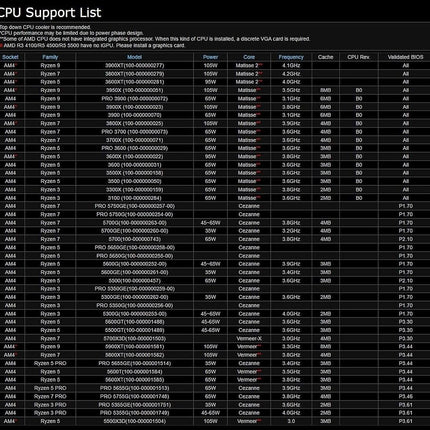Screen dimensions: 430x430
Task: Click the Model column header
Action: click(x=134, y=57)
